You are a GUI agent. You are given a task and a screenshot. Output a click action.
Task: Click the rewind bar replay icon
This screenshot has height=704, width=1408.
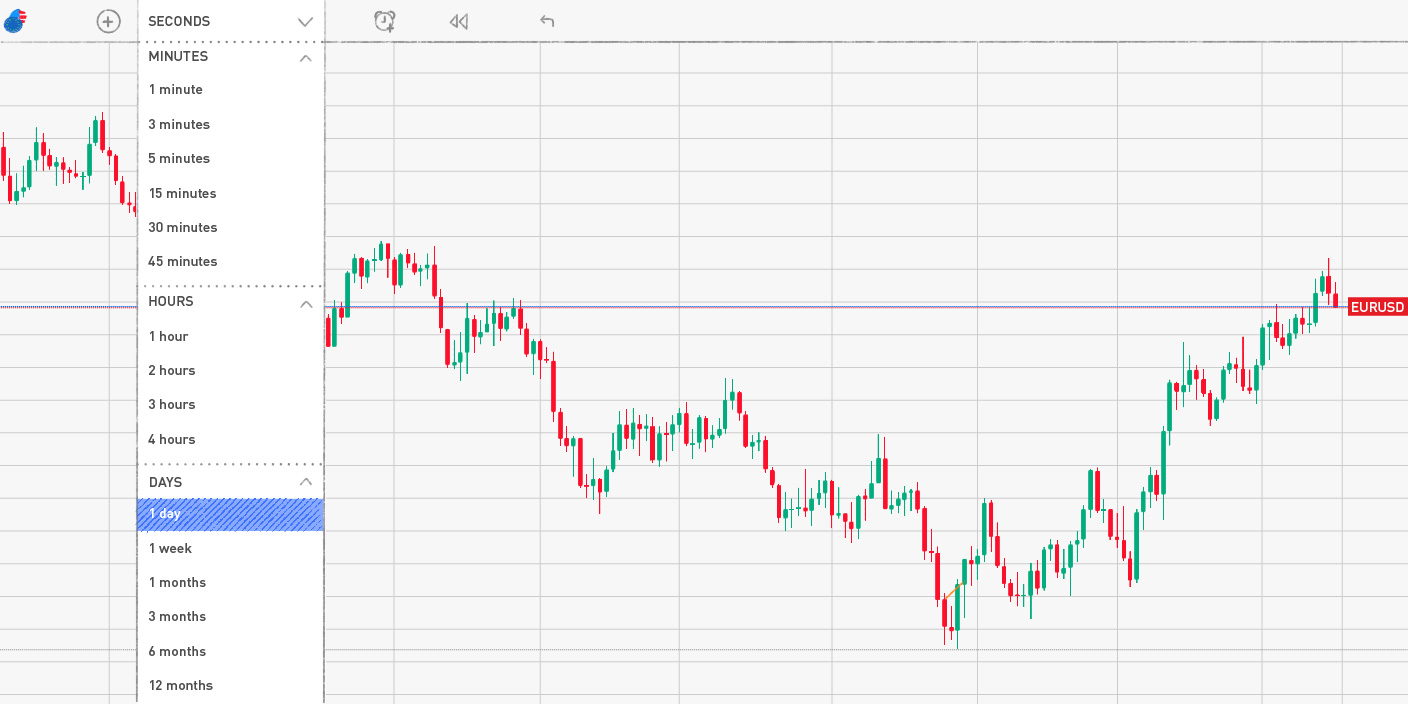459,20
